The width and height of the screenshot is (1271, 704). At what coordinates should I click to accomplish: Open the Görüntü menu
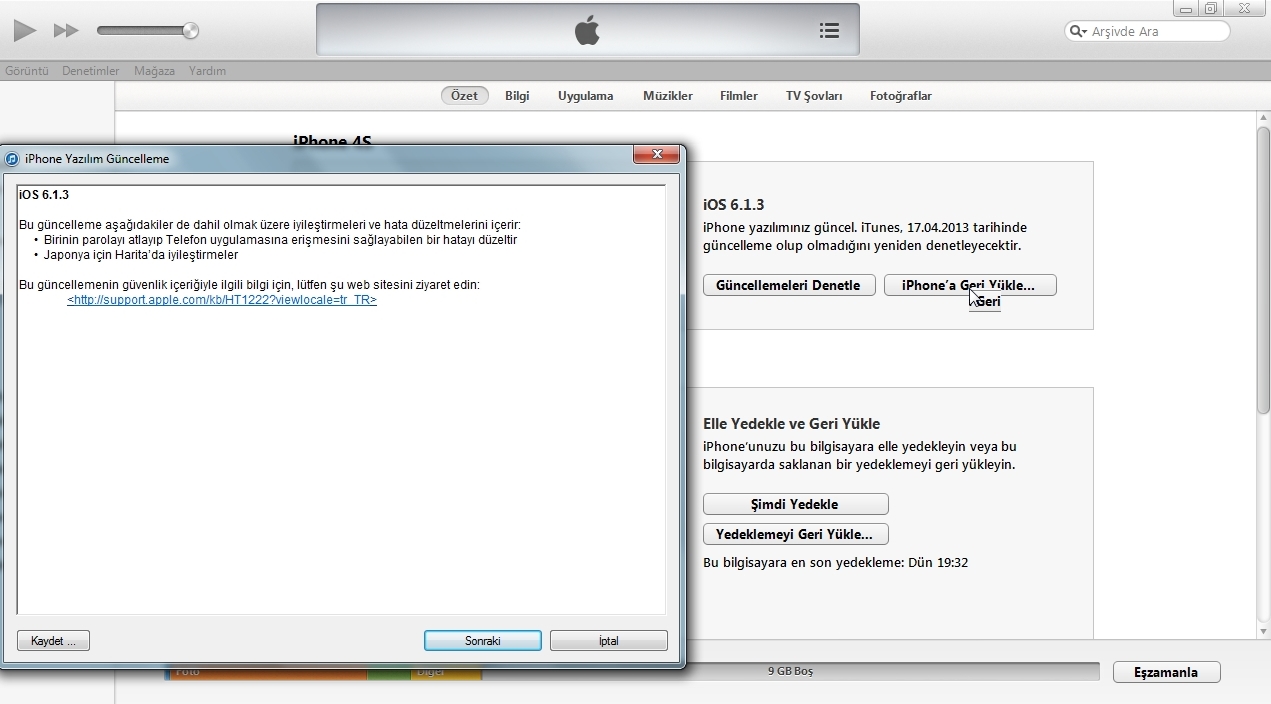27,71
